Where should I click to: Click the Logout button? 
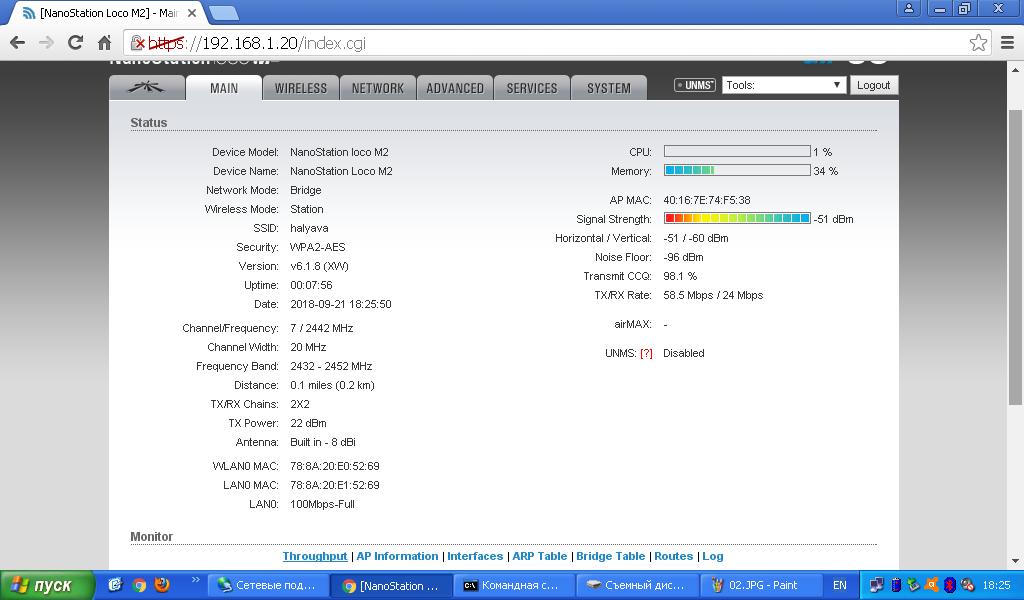874,85
